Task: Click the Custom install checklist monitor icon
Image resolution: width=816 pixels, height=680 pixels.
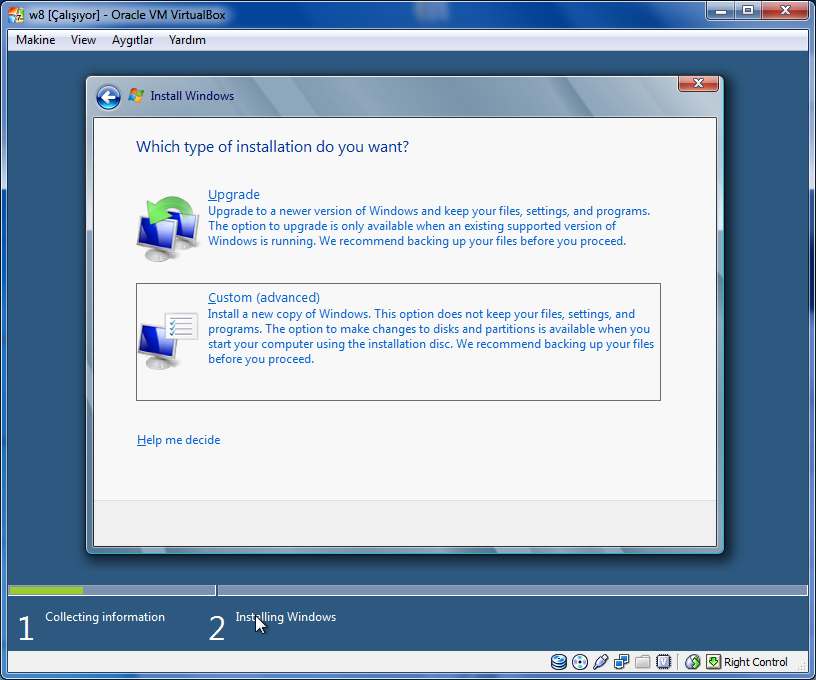Action: (168, 341)
